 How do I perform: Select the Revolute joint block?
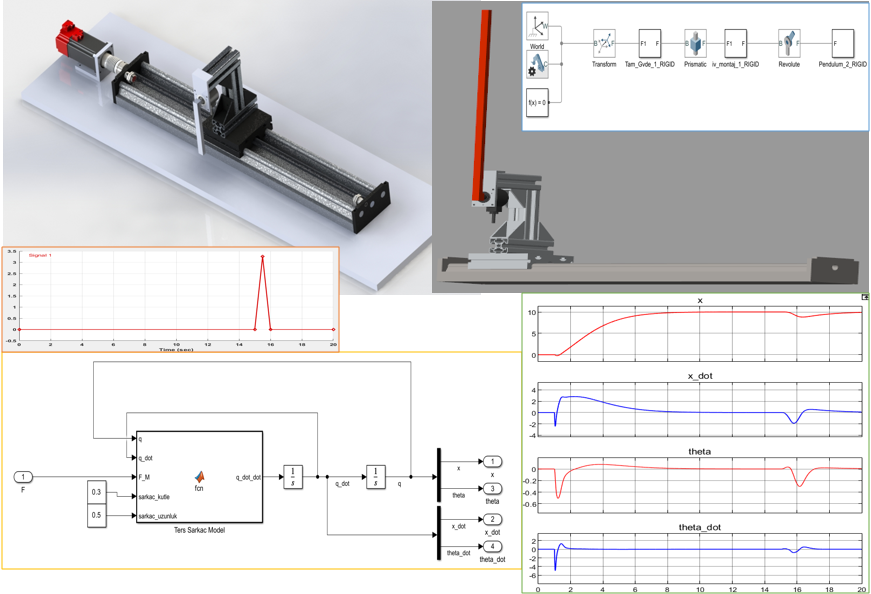pyautogui.click(x=787, y=42)
